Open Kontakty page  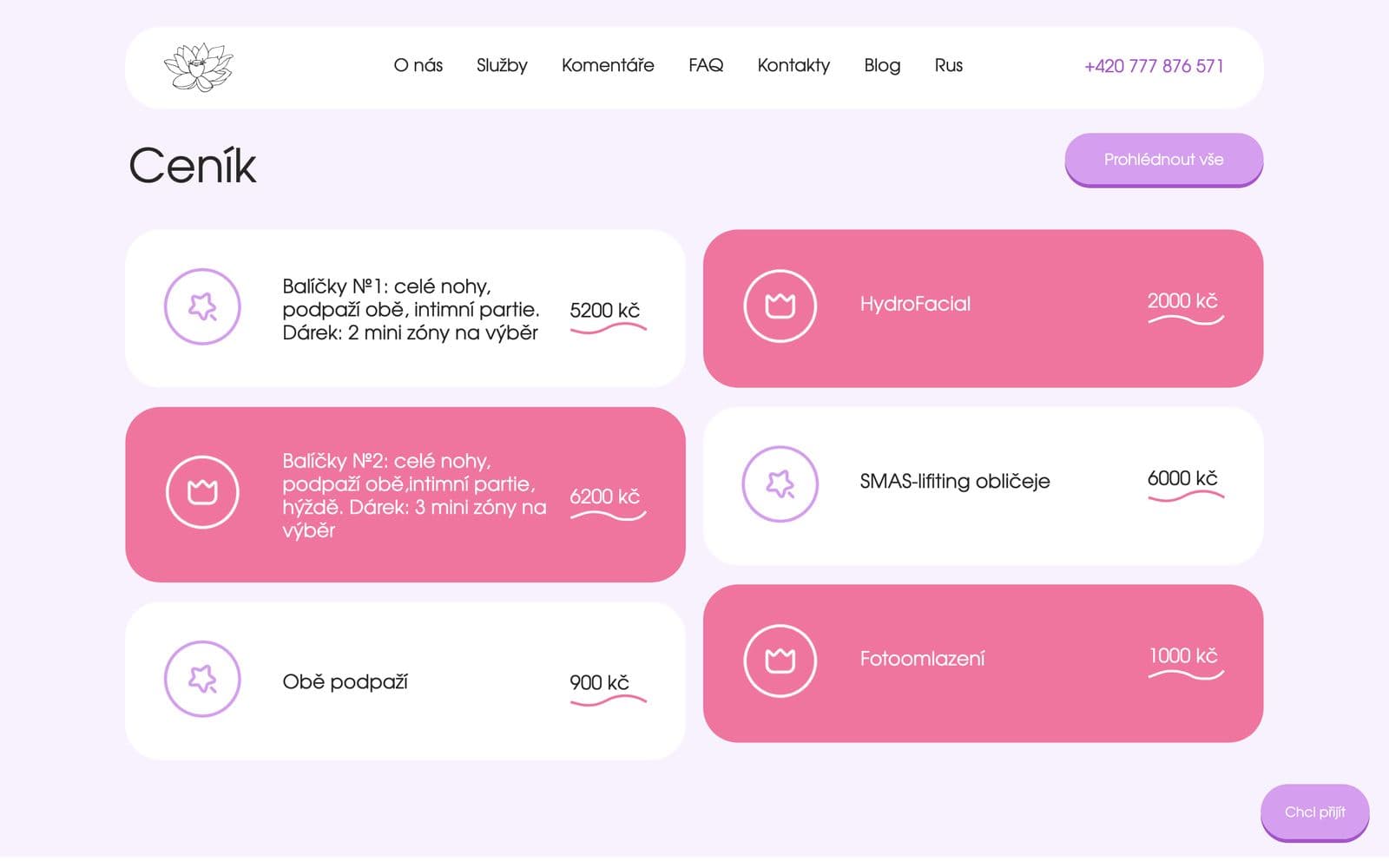click(x=793, y=65)
